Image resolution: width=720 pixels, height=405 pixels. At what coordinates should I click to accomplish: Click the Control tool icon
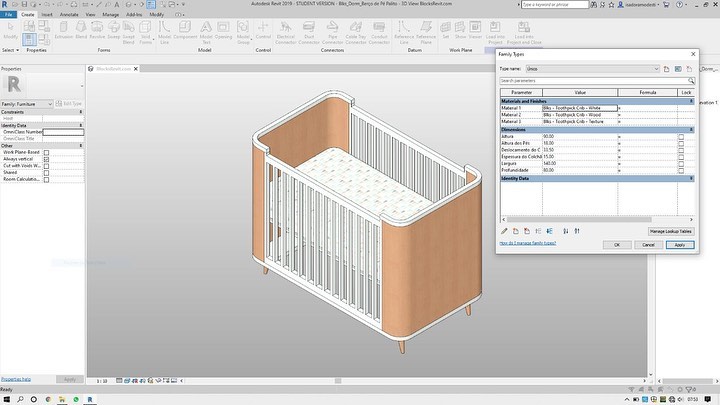pyautogui.click(x=263, y=30)
